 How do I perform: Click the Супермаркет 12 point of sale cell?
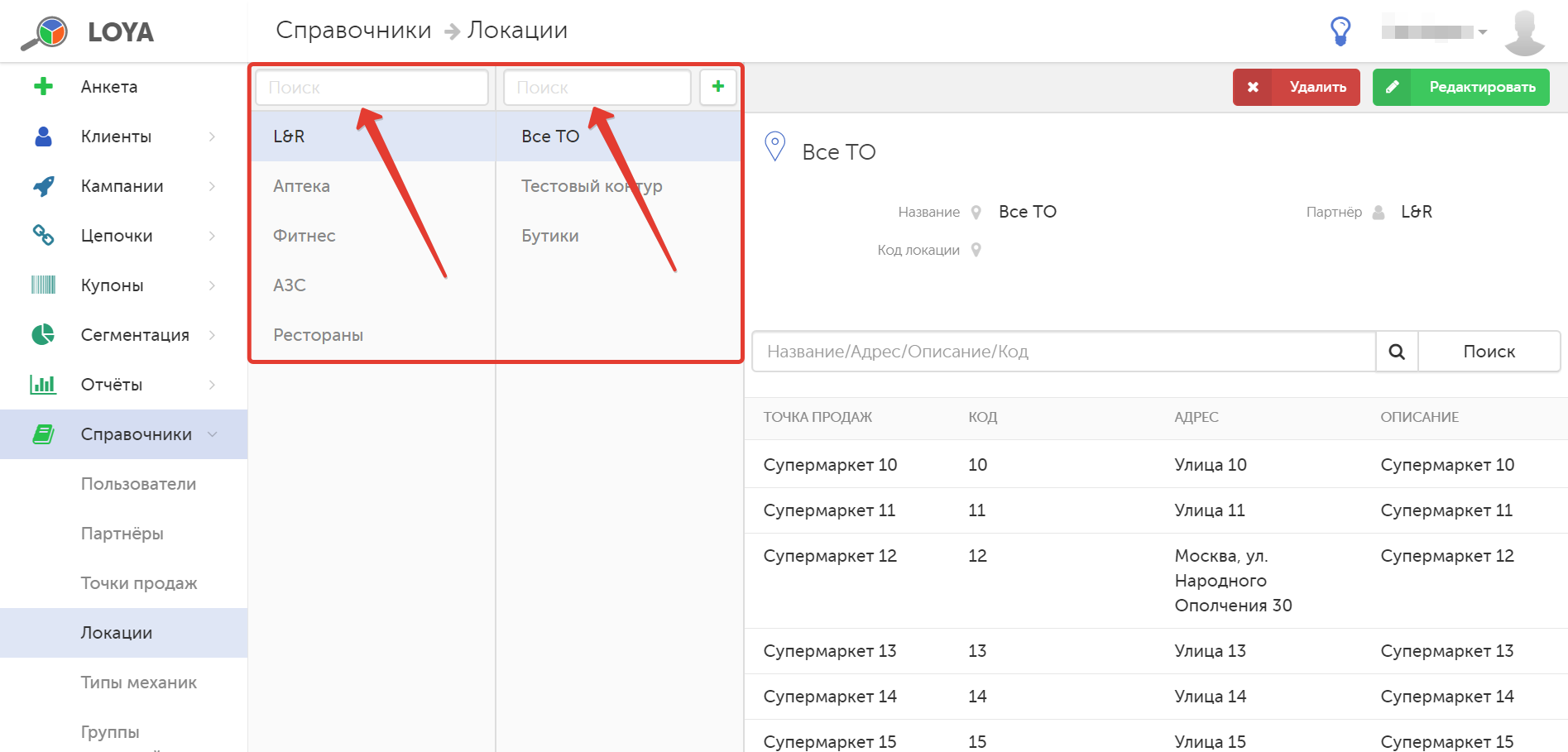click(830, 556)
